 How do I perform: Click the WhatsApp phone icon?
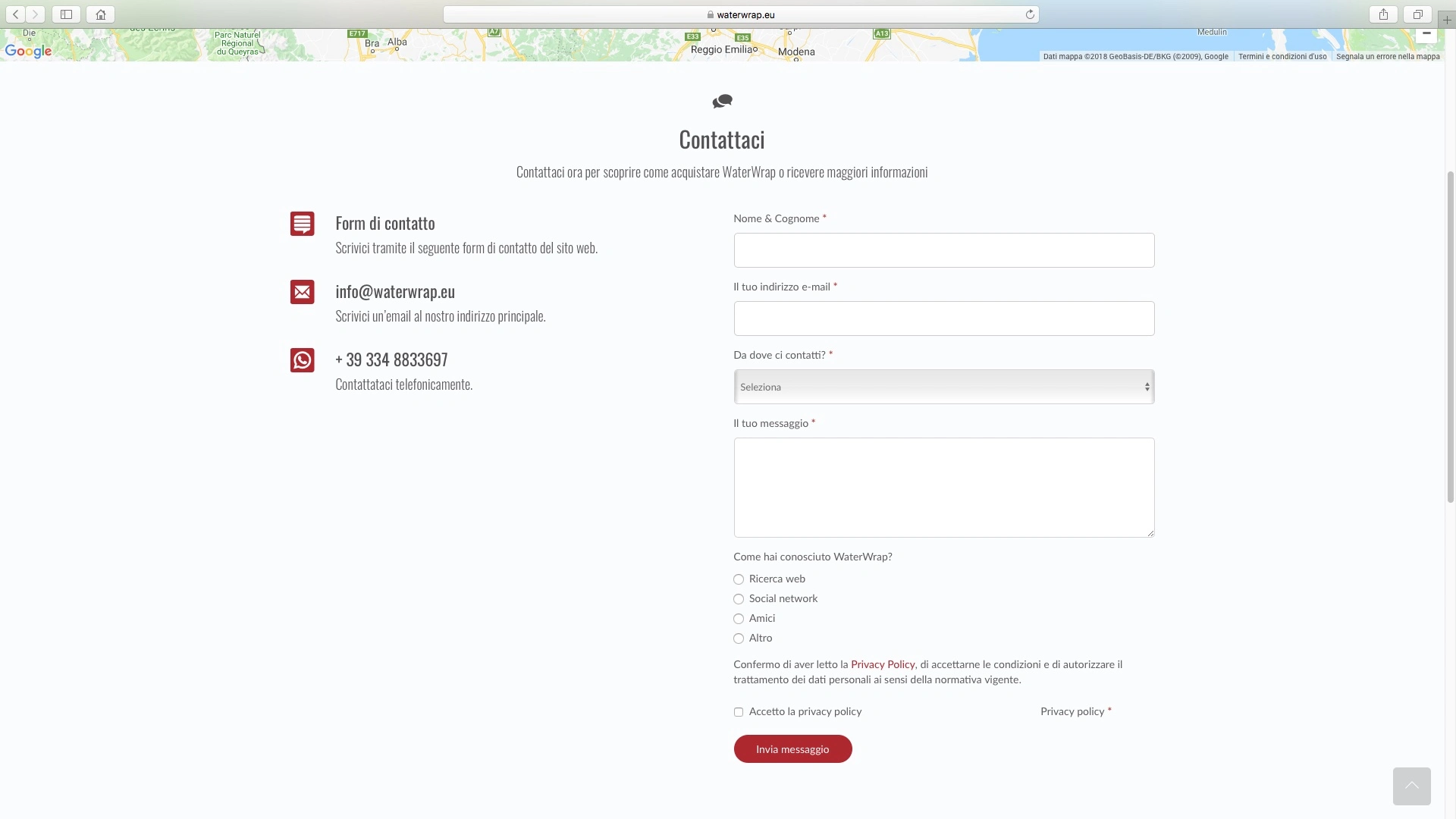click(x=302, y=360)
